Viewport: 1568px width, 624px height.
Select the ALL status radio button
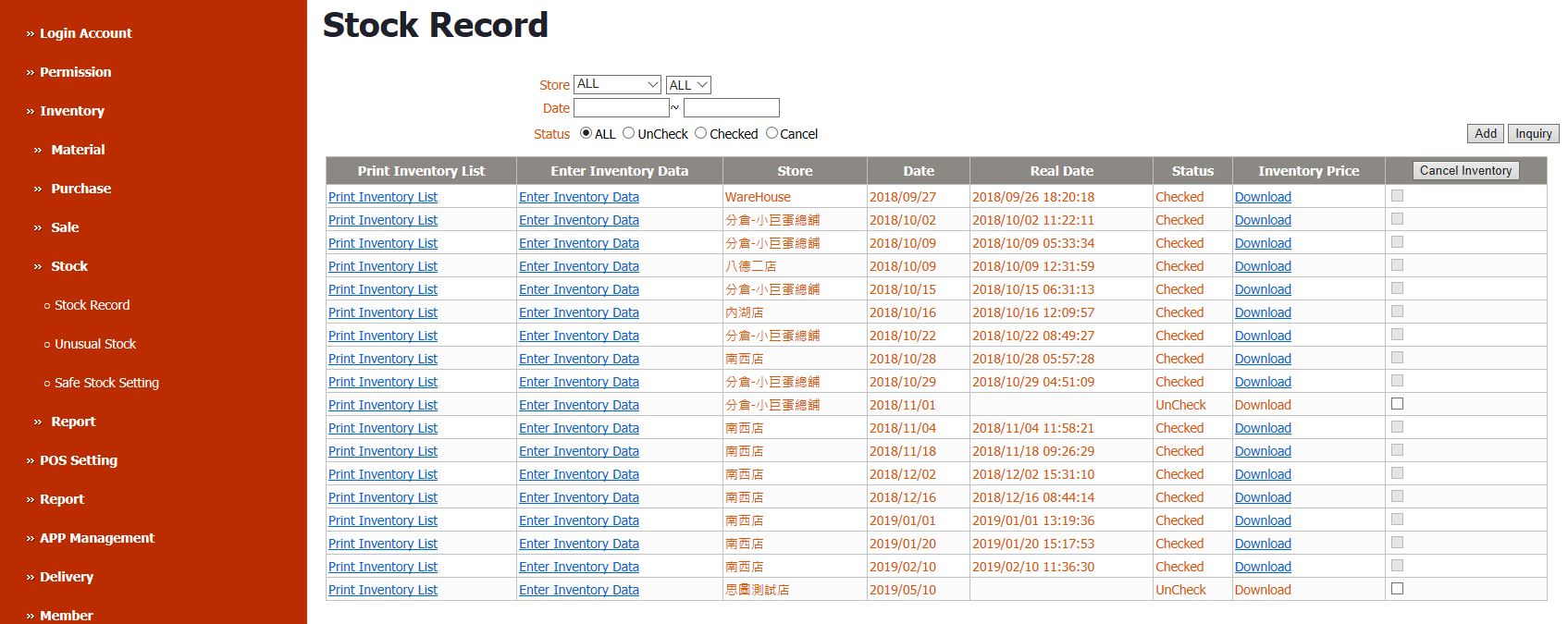(586, 133)
